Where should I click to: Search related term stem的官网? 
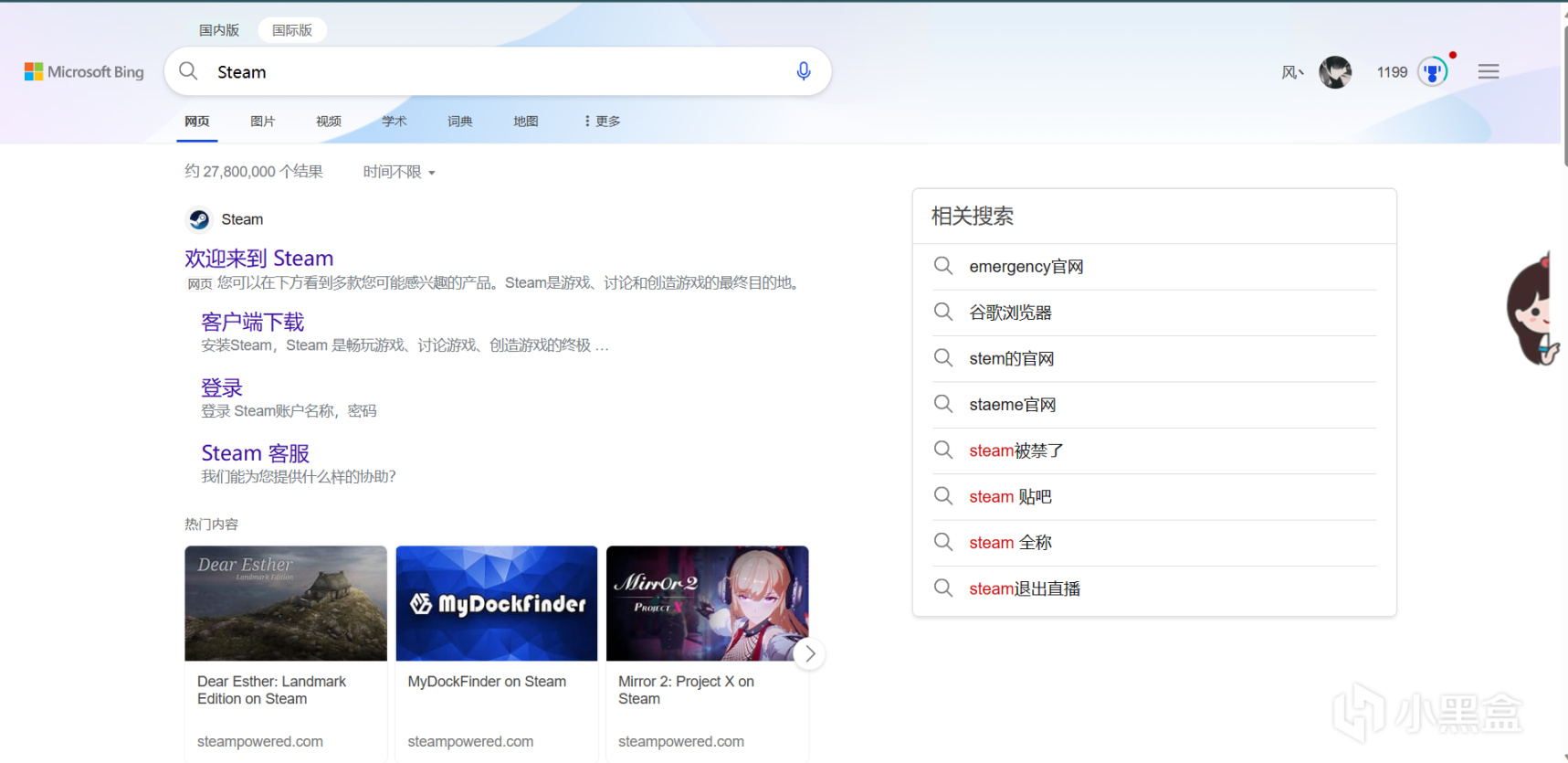pyautogui.click(x=1012, y=359)
